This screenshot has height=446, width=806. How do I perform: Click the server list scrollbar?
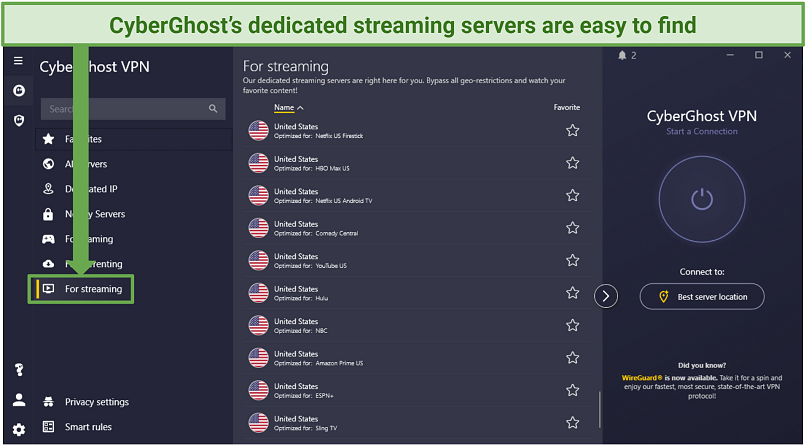click(x=599, y=410)
